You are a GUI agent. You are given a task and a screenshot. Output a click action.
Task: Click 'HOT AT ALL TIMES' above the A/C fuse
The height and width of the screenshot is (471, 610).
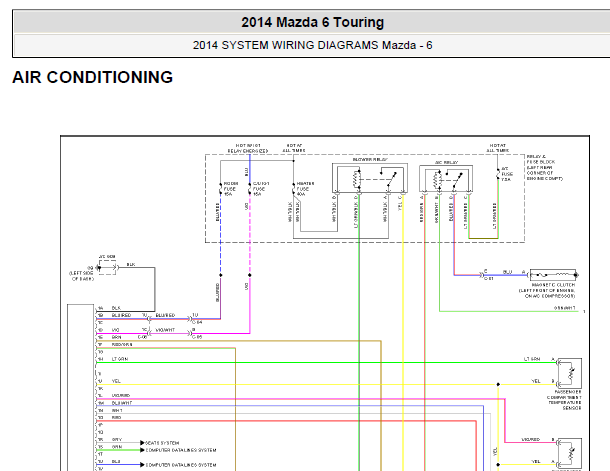click(x=498, y=148)
